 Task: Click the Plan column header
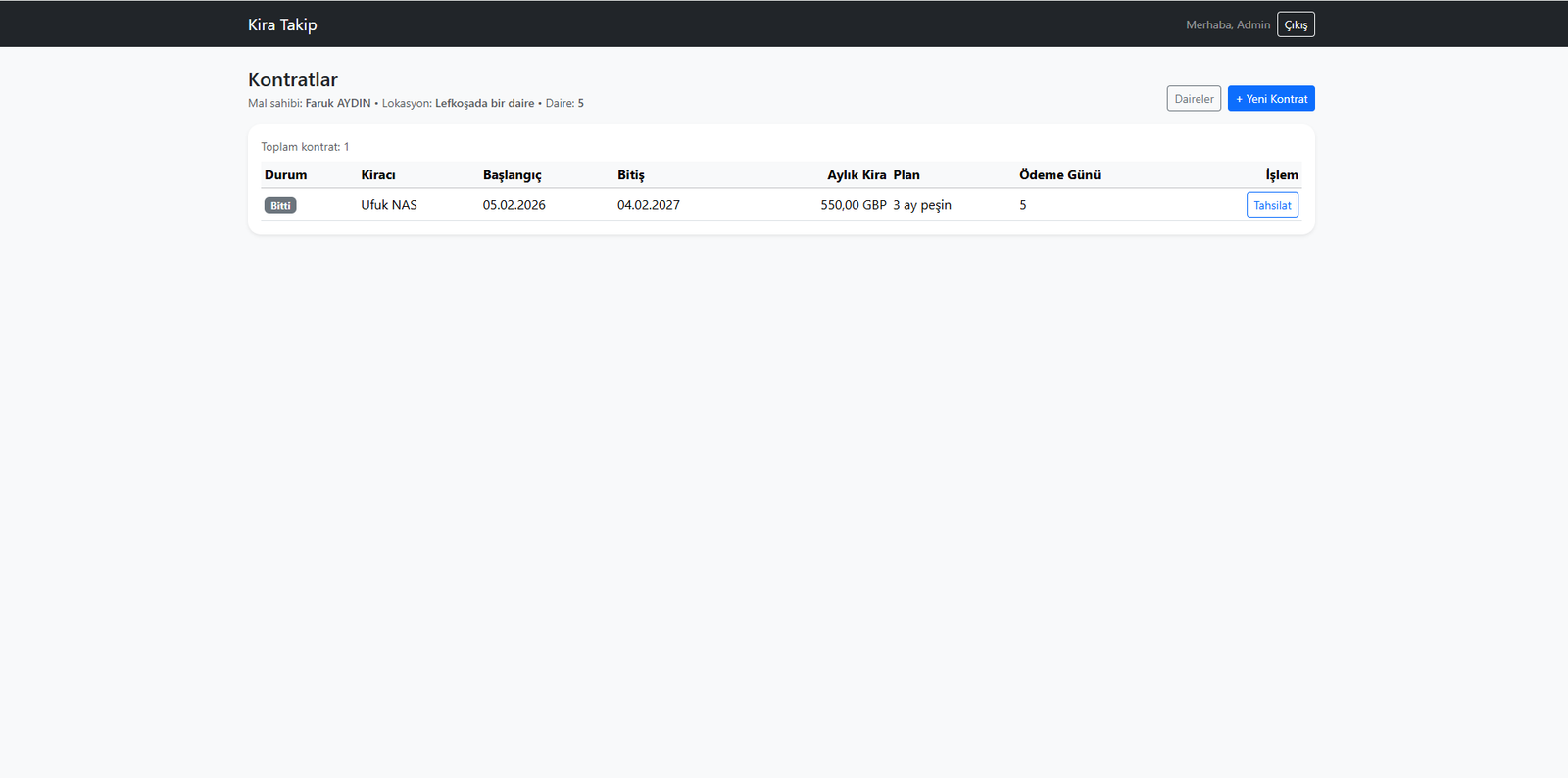[x=906, y=175]
